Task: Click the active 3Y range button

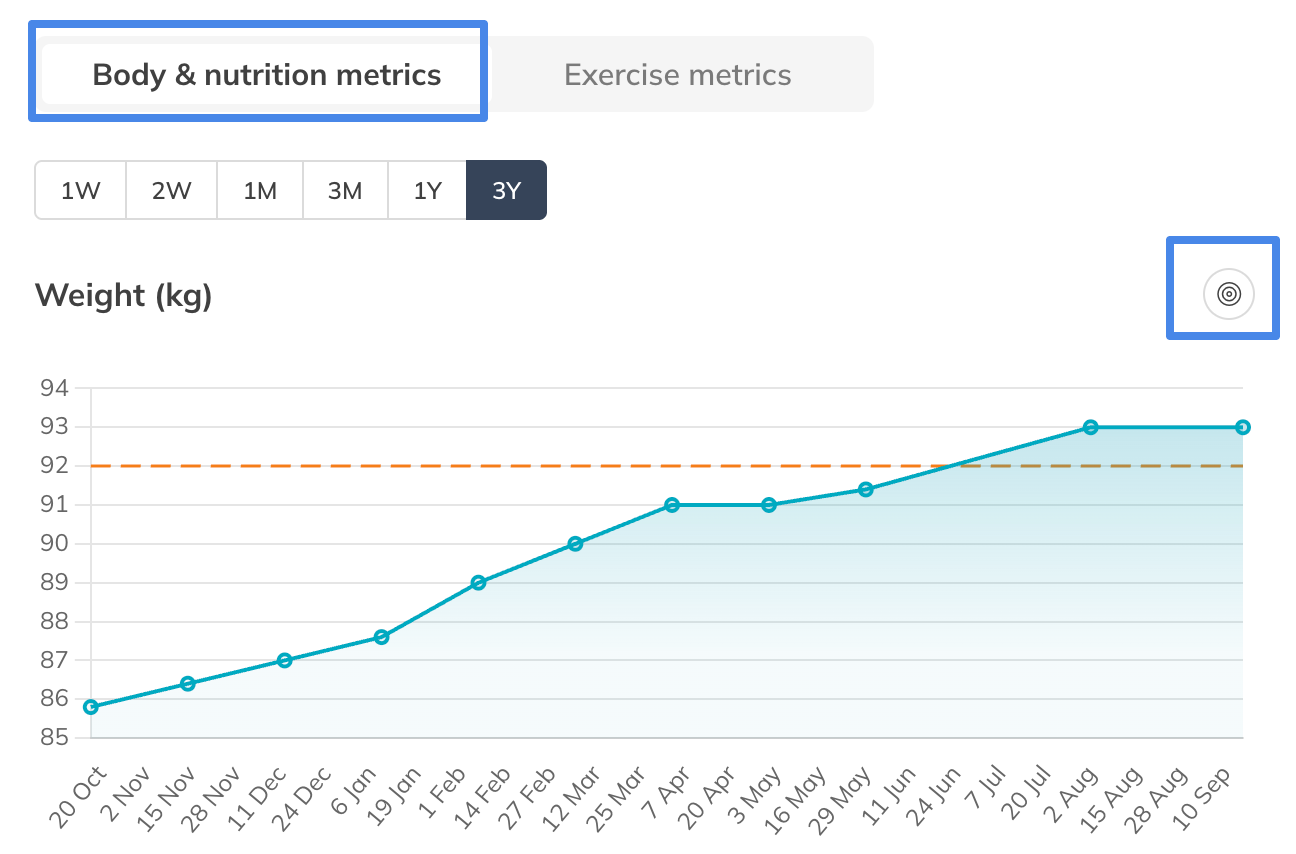Action: coord(506,190)
